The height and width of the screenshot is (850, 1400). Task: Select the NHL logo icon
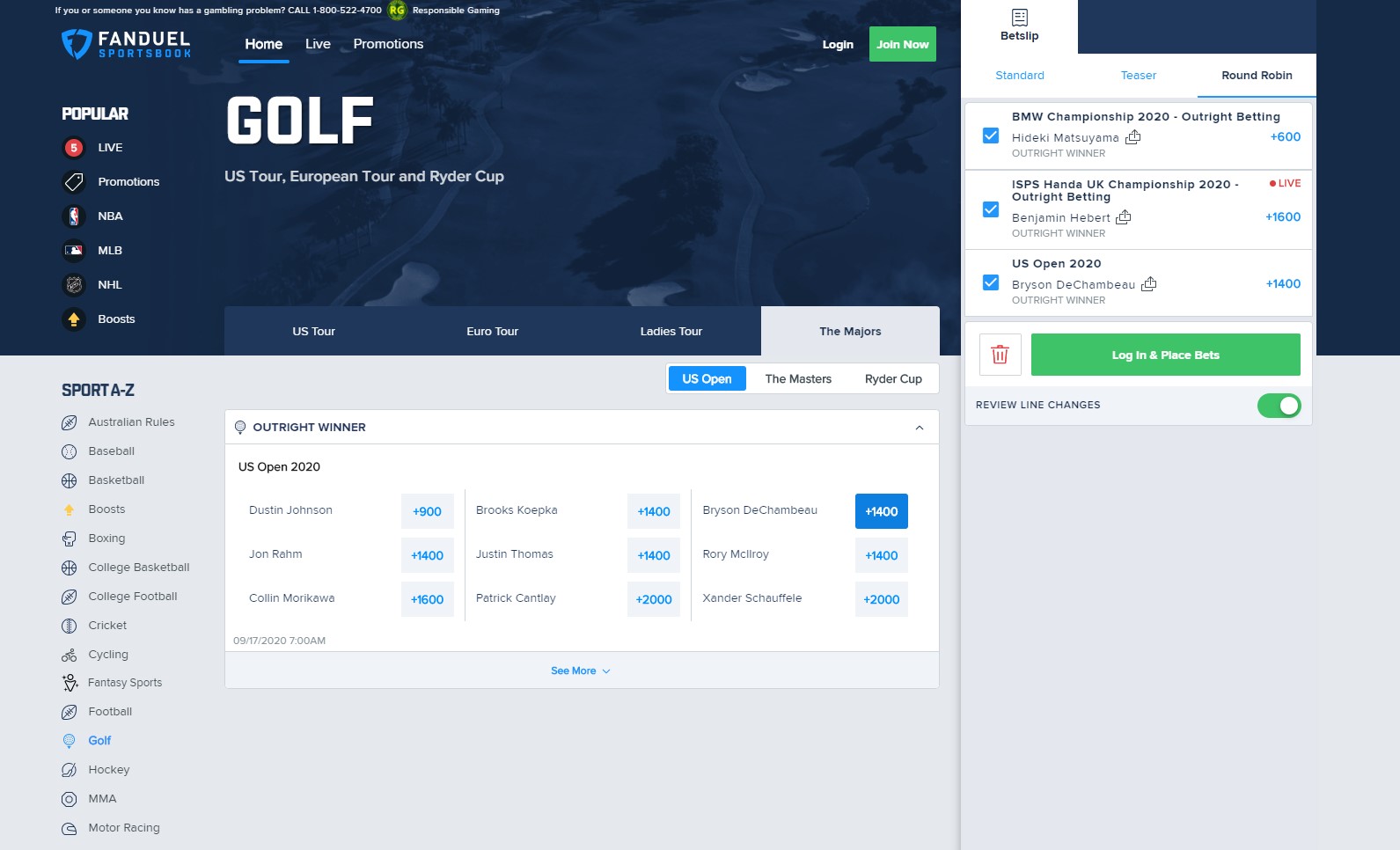point(74,285)
